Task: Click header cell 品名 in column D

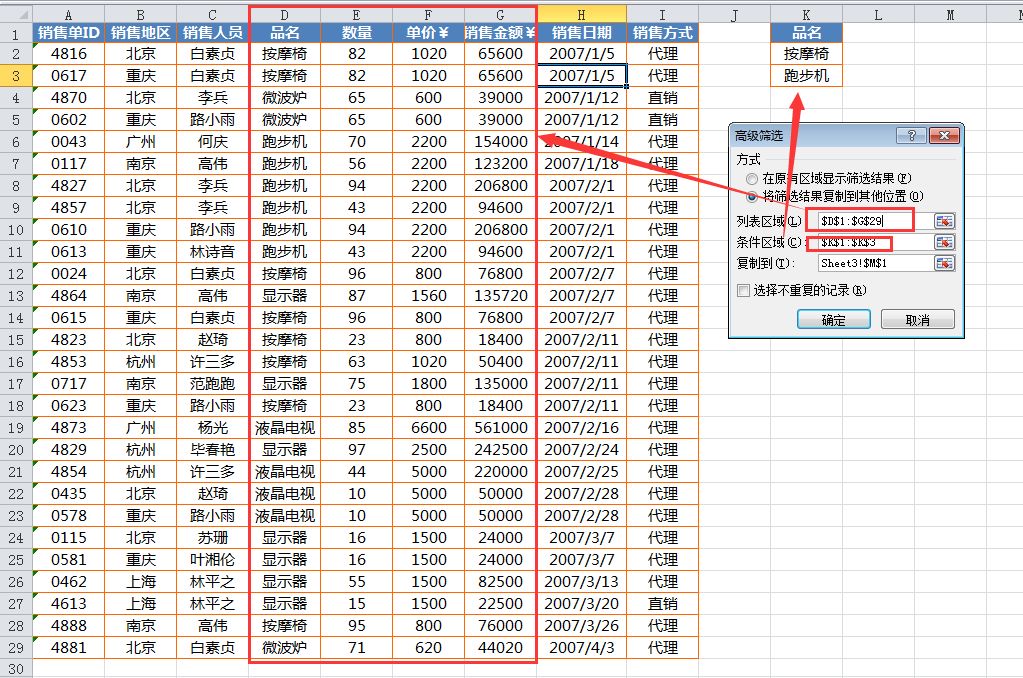Action: click(x=284, y=33)
